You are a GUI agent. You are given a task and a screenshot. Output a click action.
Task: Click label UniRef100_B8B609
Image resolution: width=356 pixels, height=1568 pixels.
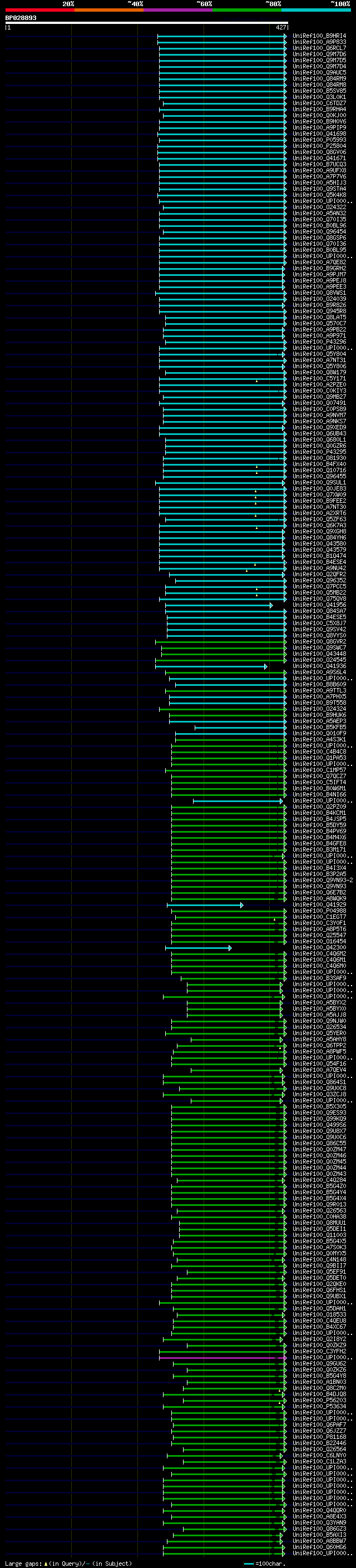[x=319, y=685]
